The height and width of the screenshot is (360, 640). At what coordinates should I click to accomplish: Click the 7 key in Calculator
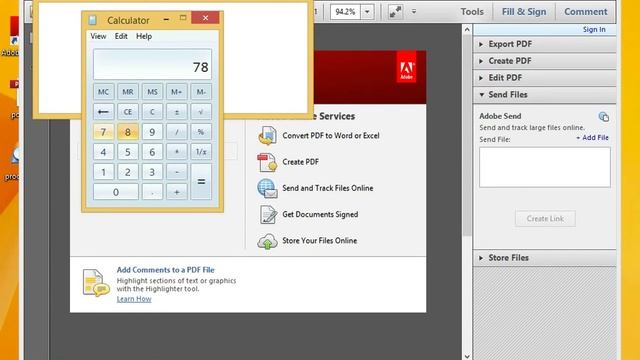point(103,132)
